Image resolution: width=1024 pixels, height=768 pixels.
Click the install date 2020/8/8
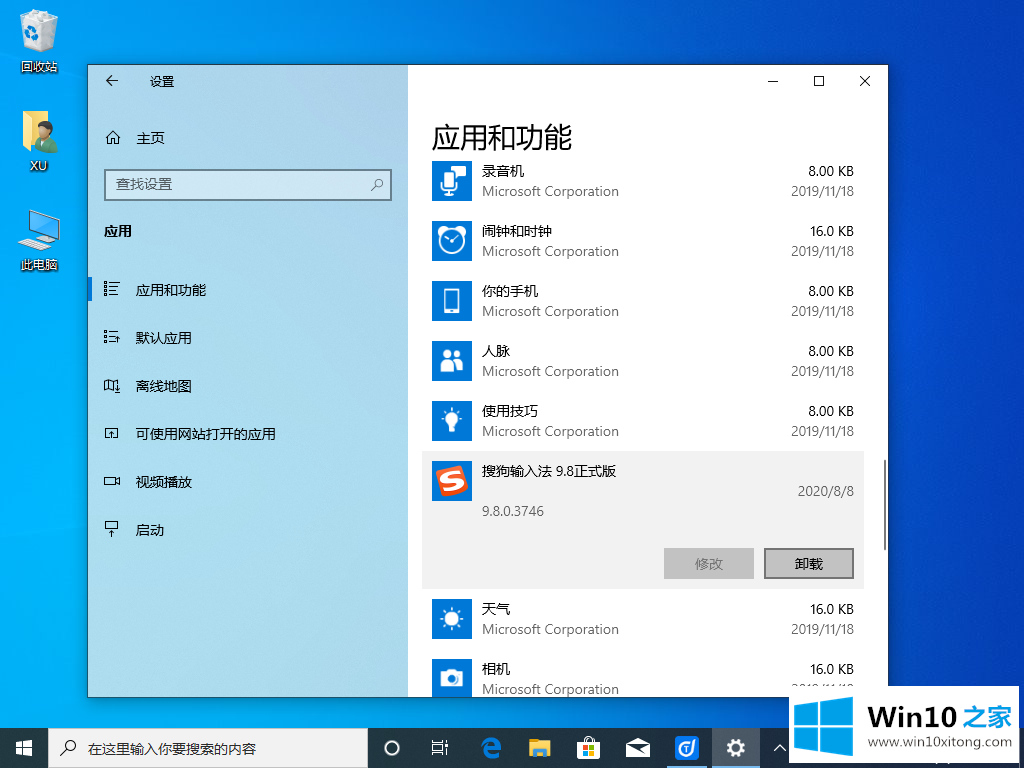(825, 491)
